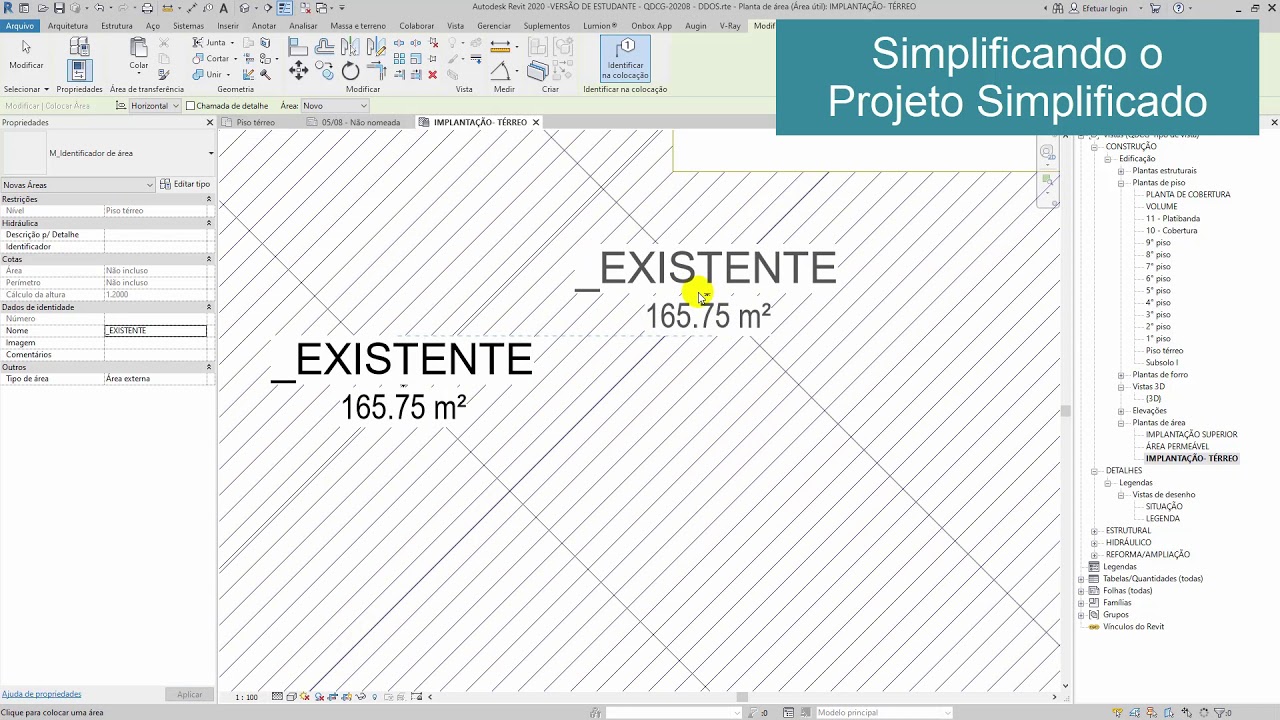Collapse the Restrições section in properties

tap(209, 199)
